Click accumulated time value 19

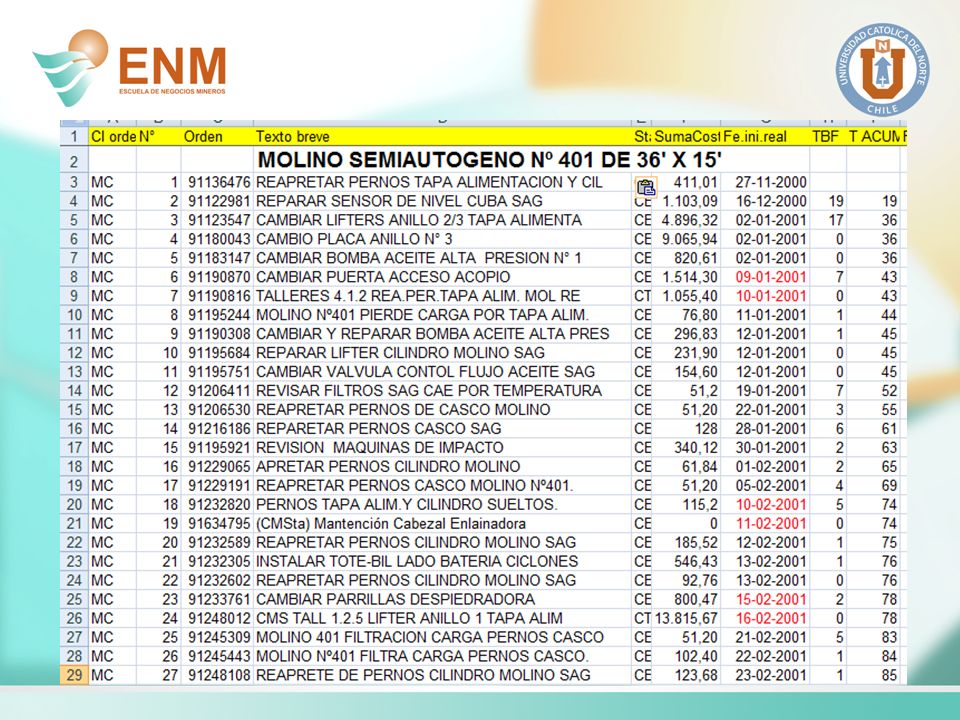pos(889,201)
